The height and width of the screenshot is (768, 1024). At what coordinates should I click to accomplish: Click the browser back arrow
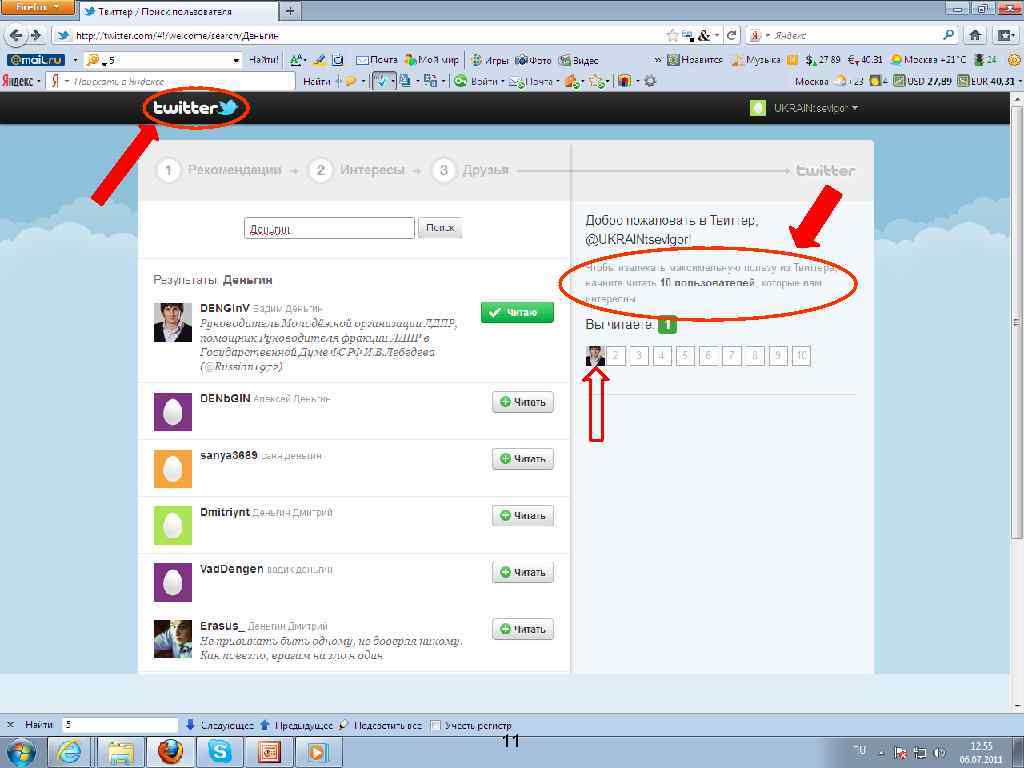(x=16, y=35)
